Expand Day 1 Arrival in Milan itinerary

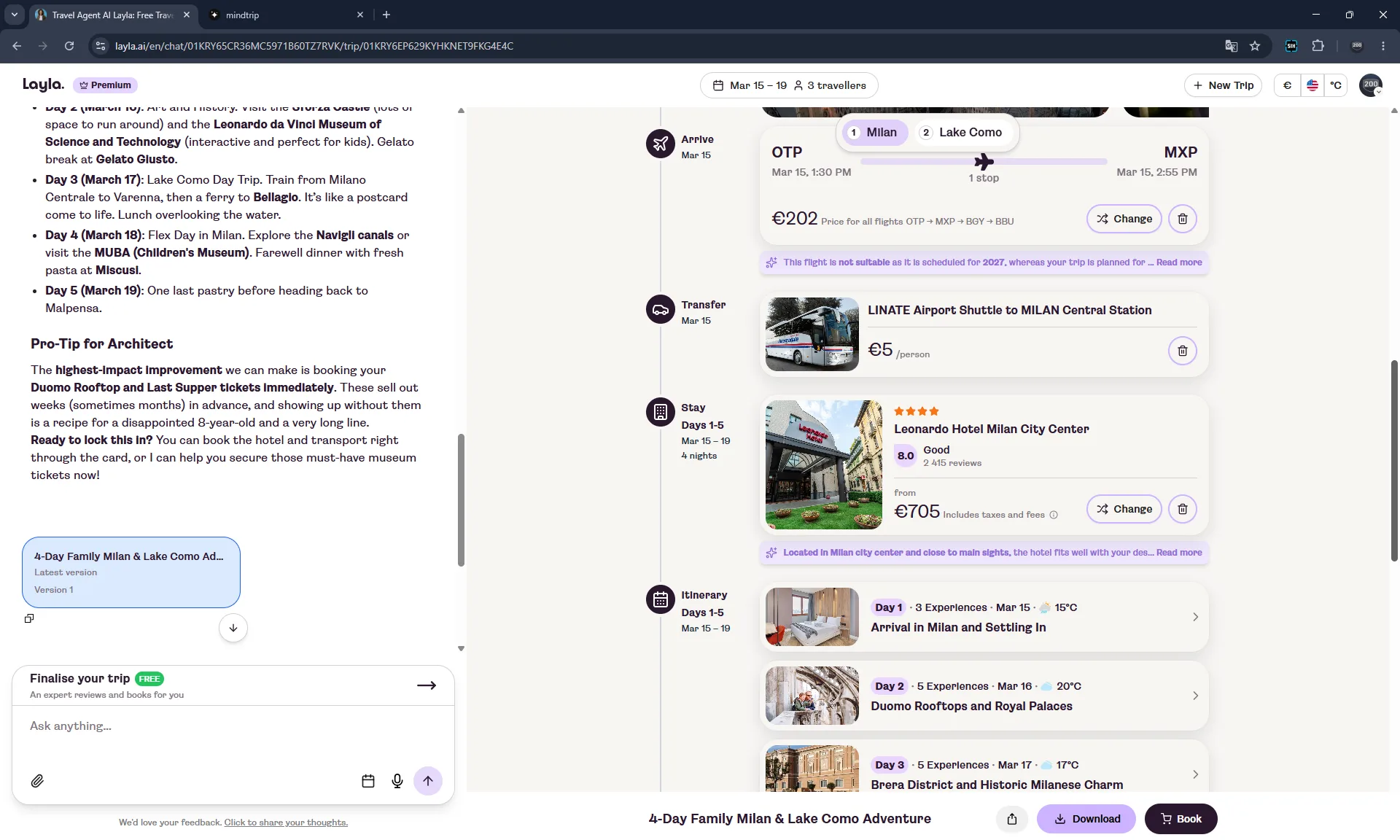984,617
